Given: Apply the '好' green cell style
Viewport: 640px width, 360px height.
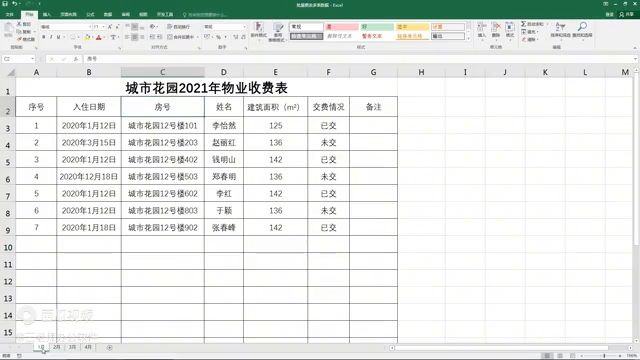Looking at the screenshot, I should click(377, 27).
